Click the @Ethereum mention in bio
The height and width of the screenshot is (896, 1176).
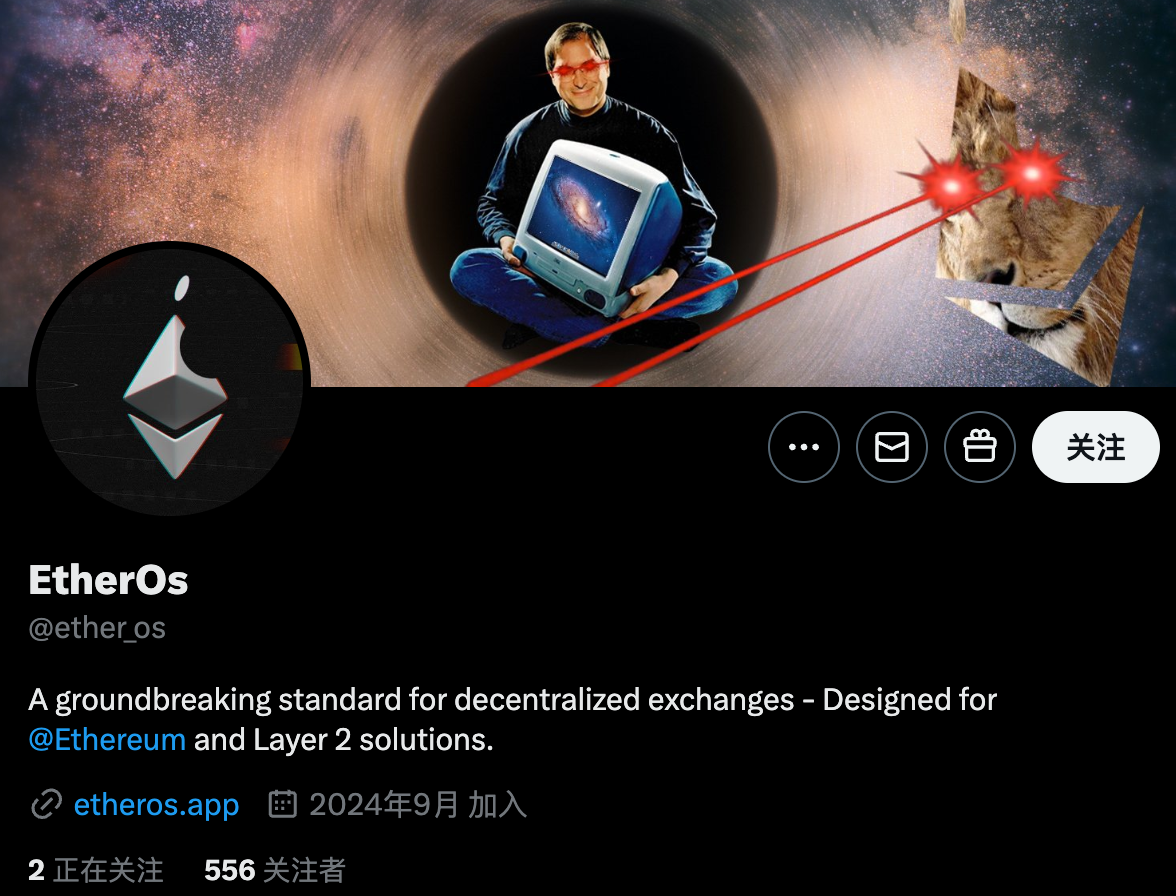107,740
